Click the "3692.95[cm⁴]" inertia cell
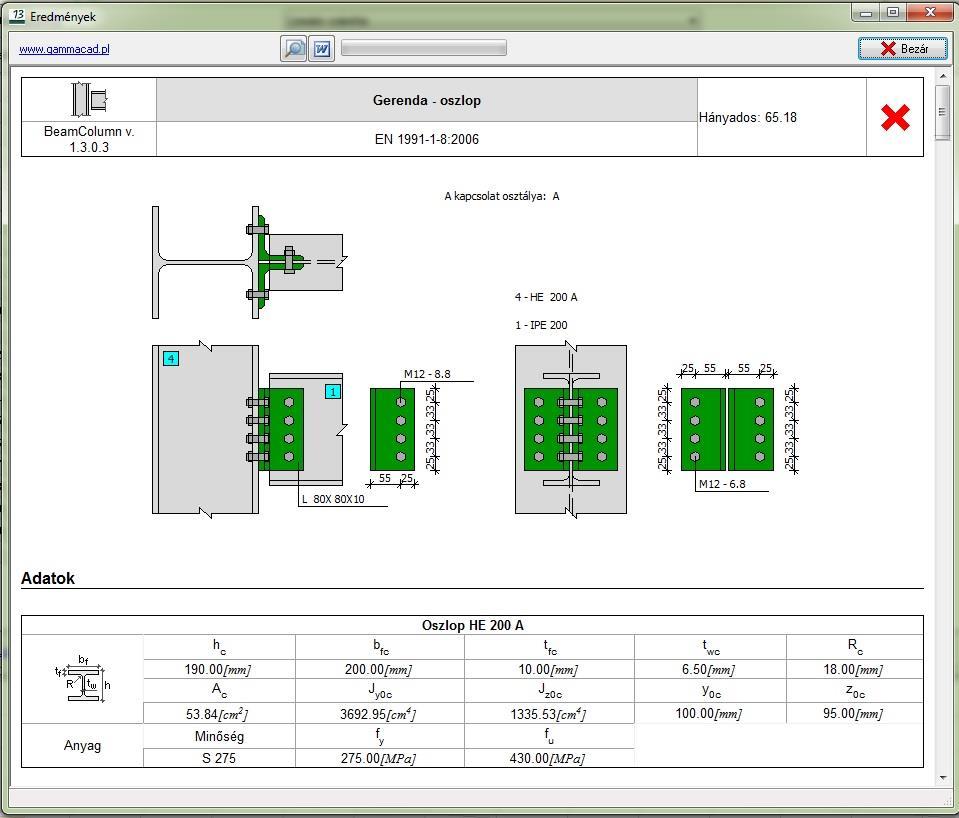The height and width of the screenshot is (818, 959). pyautogui.click(x=378, y=713)
